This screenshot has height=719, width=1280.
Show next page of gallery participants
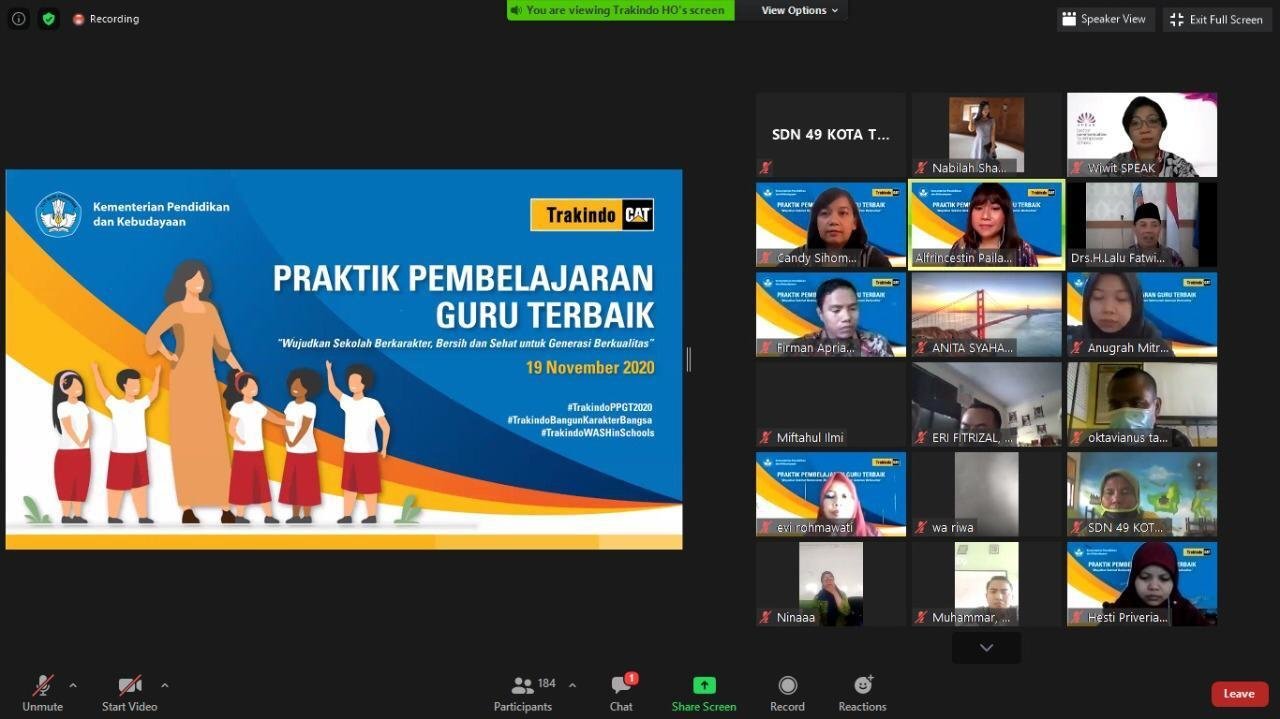pyautogui.click(x=986, y=648)
